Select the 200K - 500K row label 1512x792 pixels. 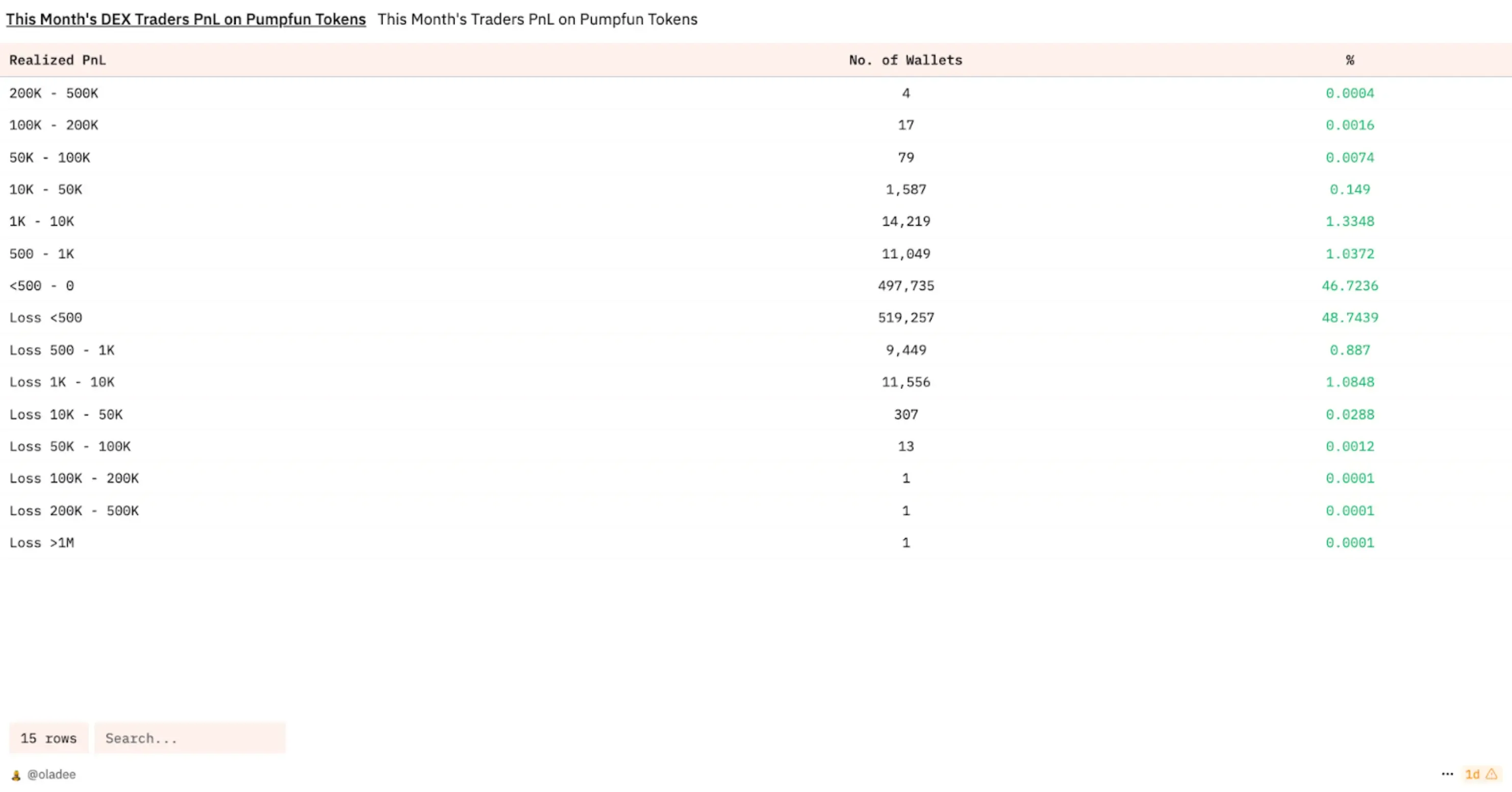[x=54, y=93]
